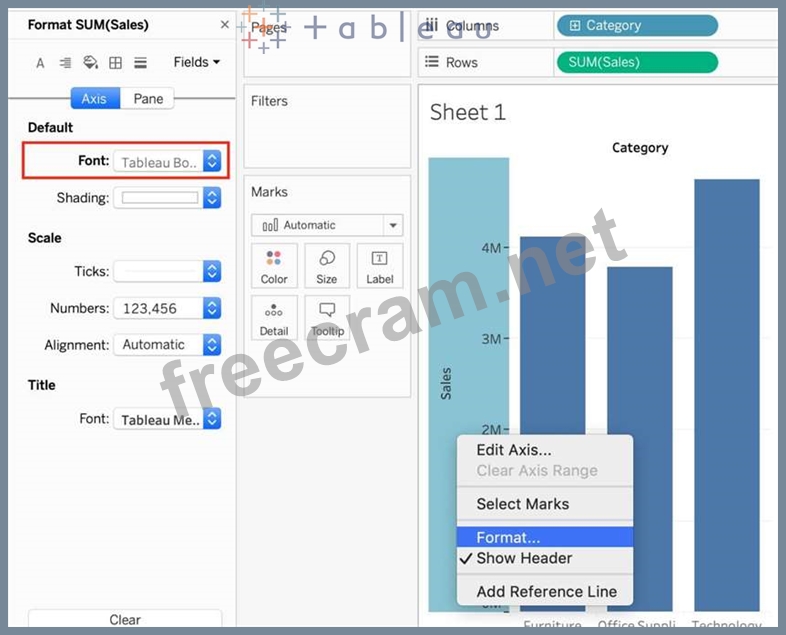Open the Default Font dropdown
The height and width of the screenshot is (635, 786).
[167, 161]
